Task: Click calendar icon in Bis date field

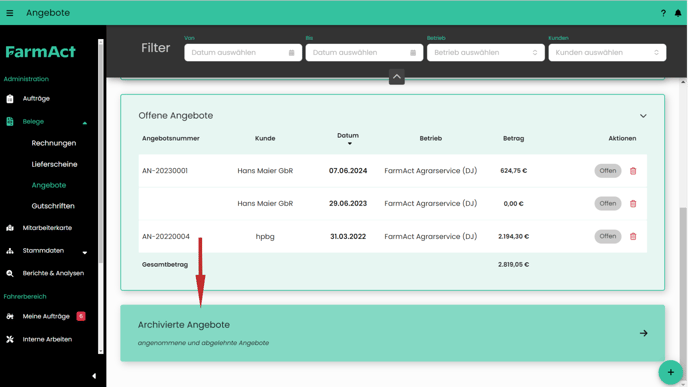Action: [x=413, y=53]
